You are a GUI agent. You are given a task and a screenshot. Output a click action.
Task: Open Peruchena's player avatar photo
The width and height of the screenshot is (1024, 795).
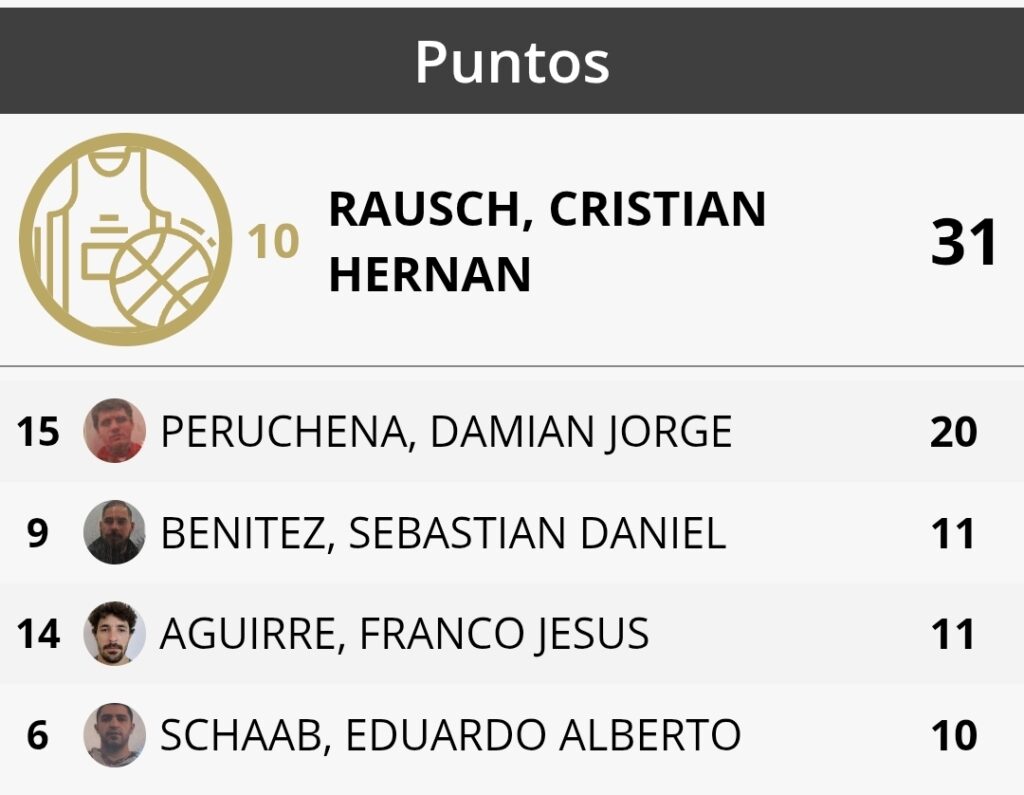[x=114, y=430]
